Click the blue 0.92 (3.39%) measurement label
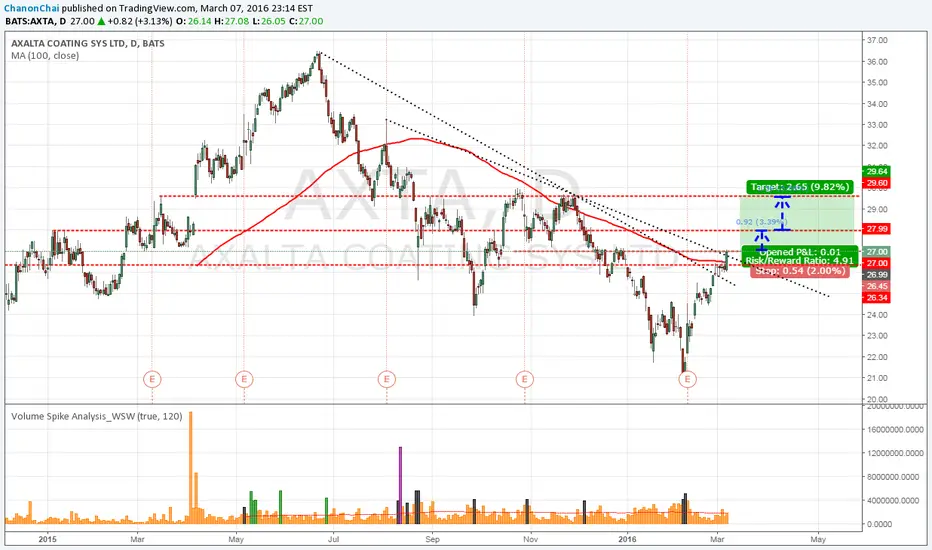 coord(761,222)
